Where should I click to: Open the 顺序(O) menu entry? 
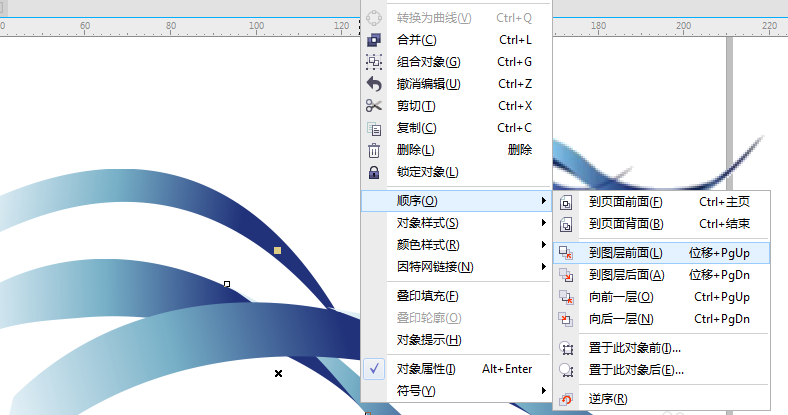(x=456, y=201)
